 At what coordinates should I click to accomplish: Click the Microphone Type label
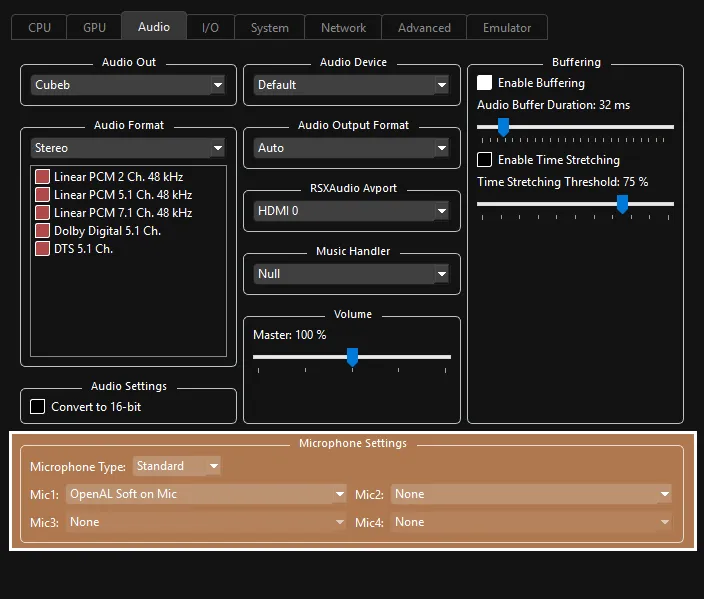click(78, 467)
